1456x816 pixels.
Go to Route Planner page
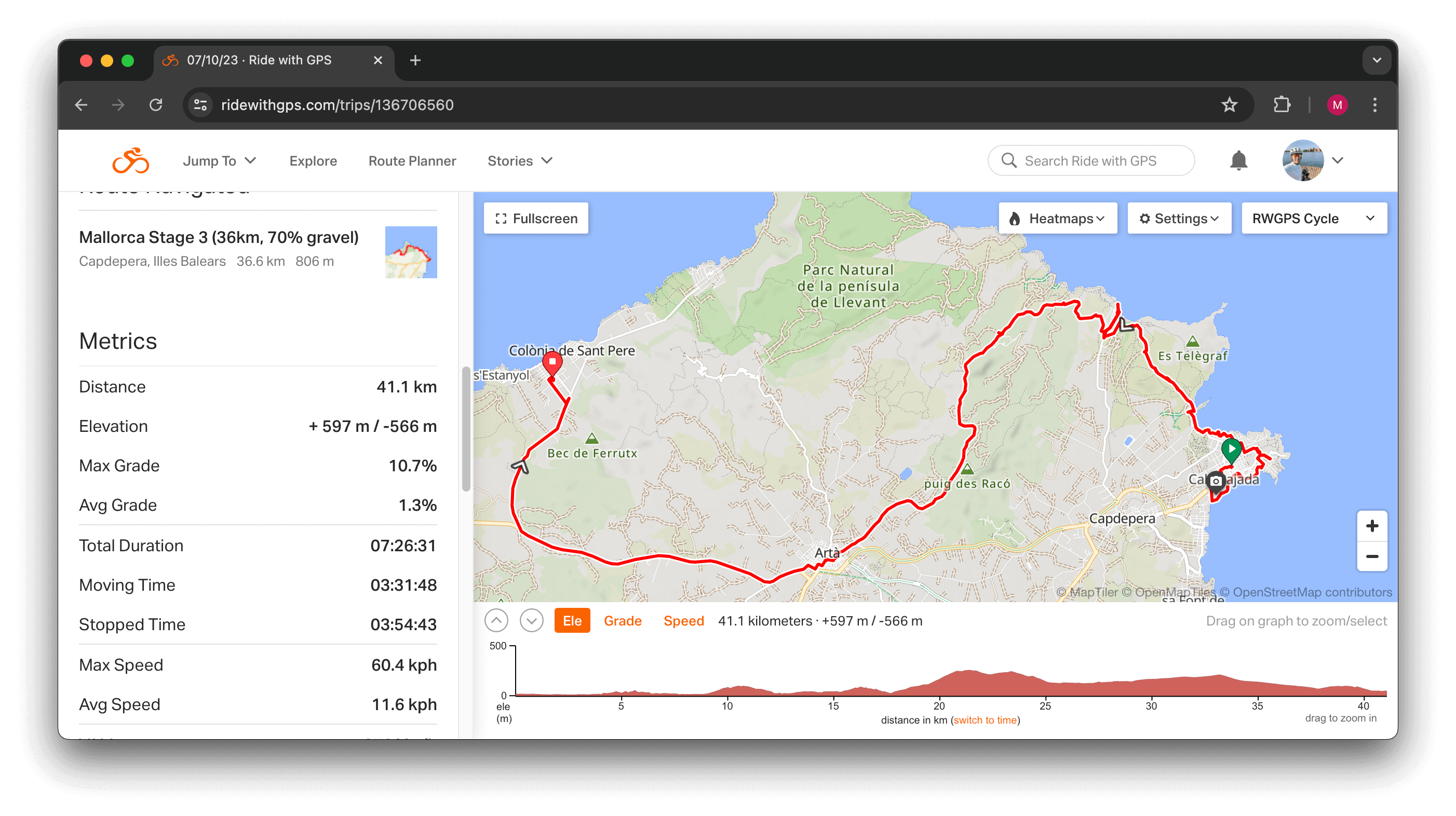click(x=412, y=161)
